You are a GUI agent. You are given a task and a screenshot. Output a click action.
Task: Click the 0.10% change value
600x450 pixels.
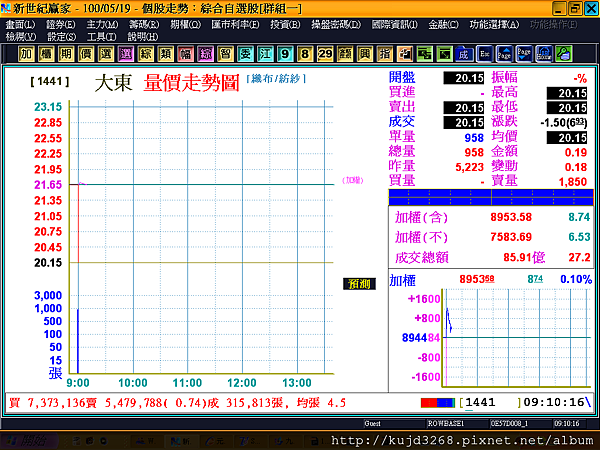coord(576,279)
